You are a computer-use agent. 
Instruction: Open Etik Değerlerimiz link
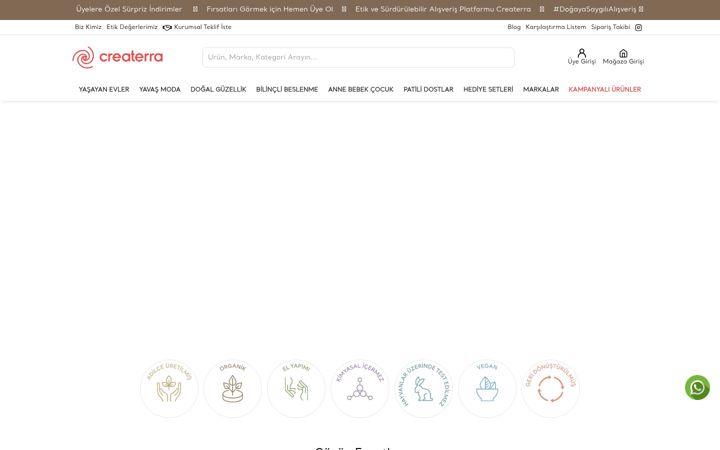[x=132, y=27]
